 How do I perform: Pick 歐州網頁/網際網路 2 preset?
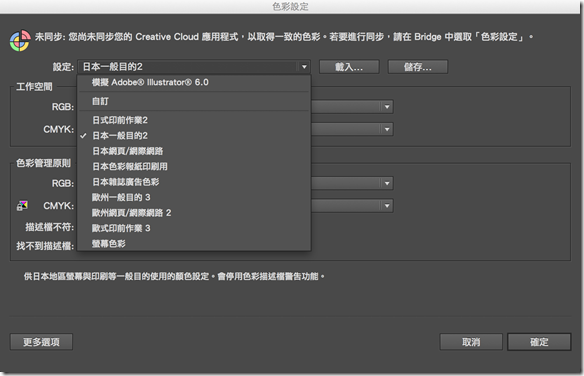pyautogui.click(x=194, y=213)
